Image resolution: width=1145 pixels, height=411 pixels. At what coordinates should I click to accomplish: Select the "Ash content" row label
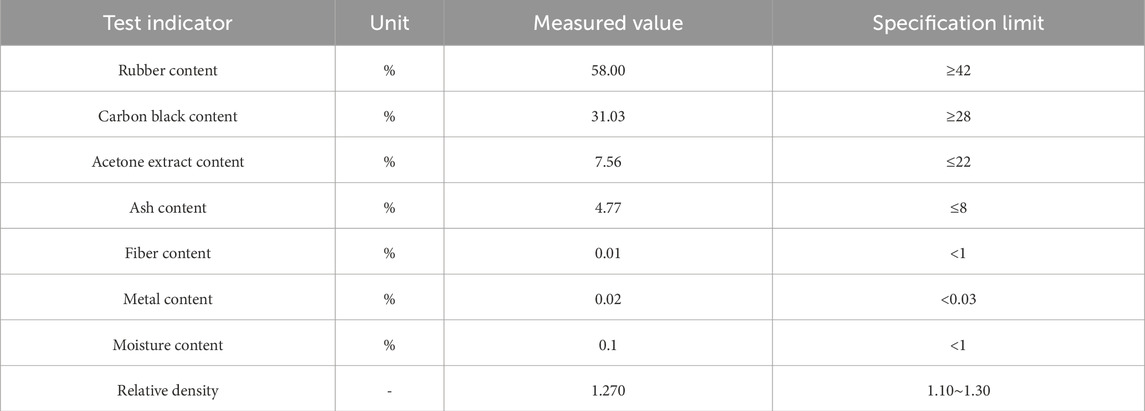click(x=168, y=208)
